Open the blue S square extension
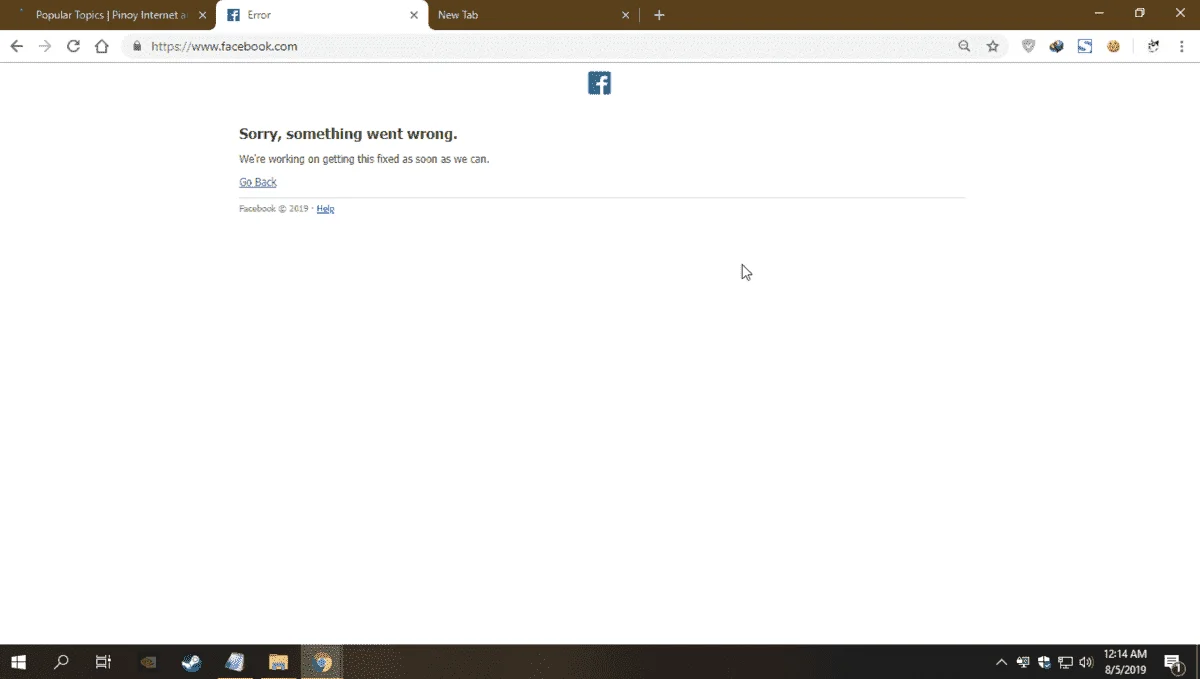 (x=1085, y=46)
